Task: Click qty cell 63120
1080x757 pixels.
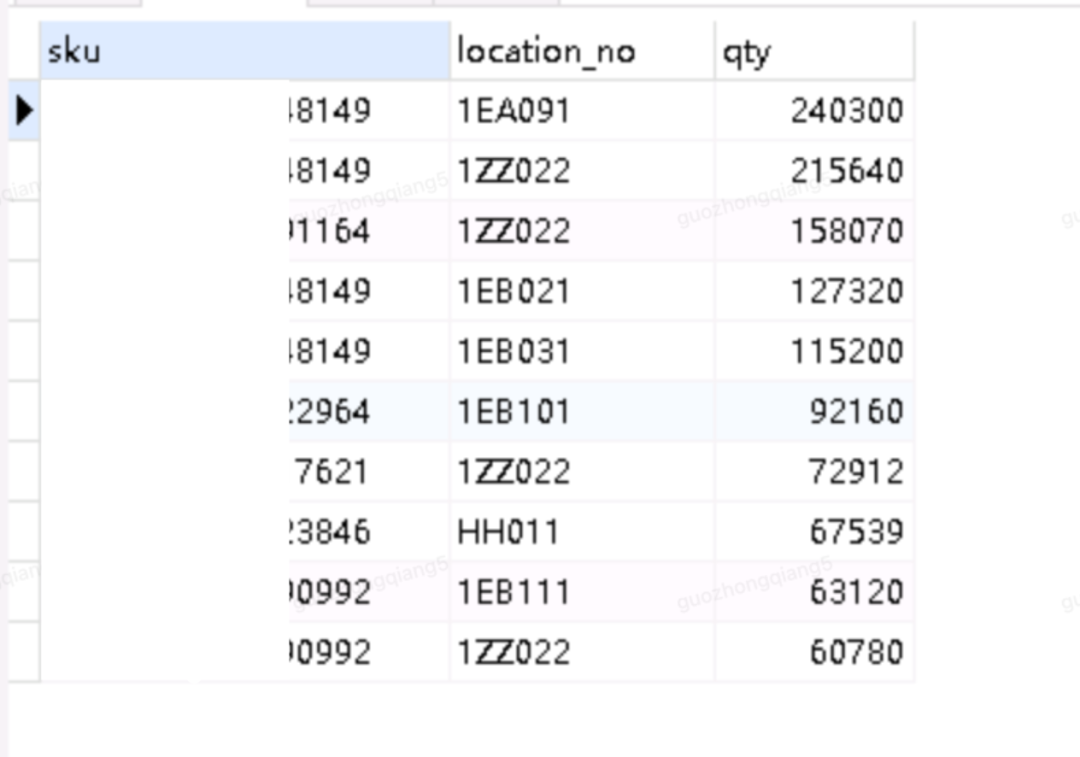Action: (x=815, y=592)
